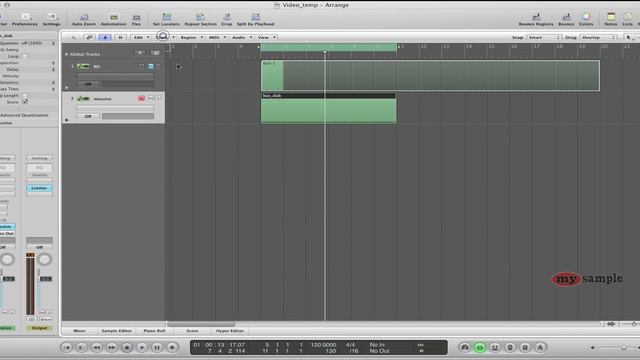Expand the Global Tracks disclosure triangle
The image size is (640, 360).
67,54
